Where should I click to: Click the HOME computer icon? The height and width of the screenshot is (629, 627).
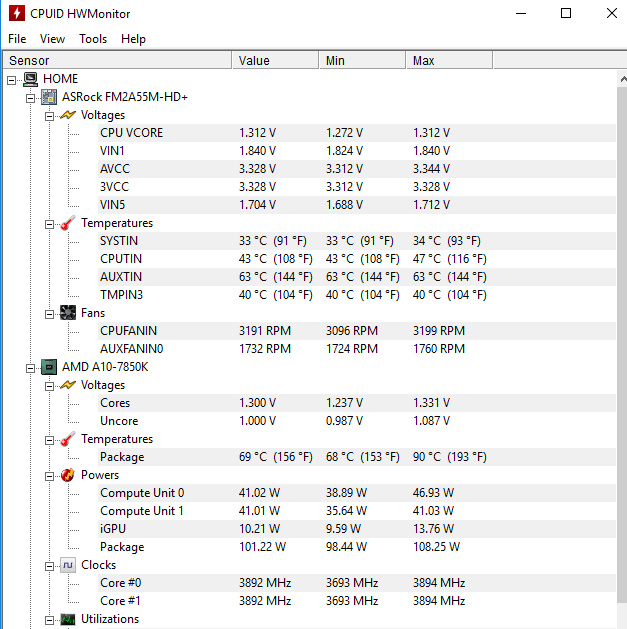point(30,79)
